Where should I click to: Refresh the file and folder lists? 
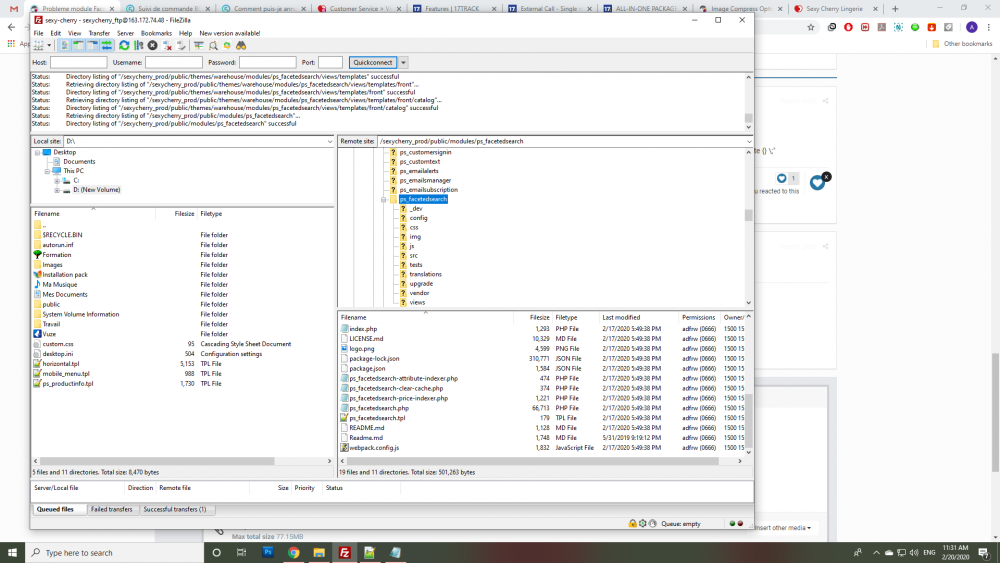[124, 45]
